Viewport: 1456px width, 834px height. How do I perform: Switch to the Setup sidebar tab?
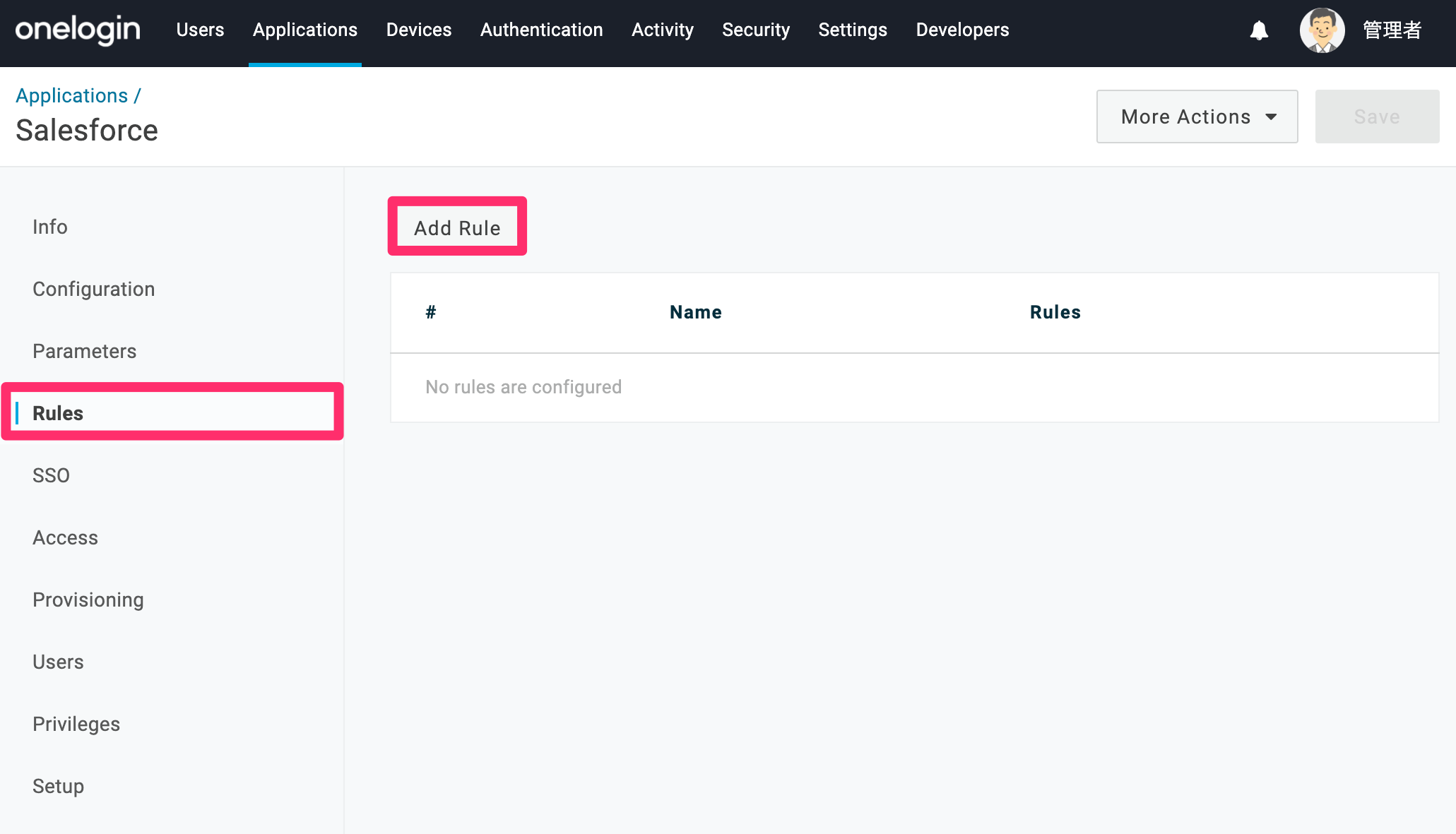pyautogui.click(x=59, y=786)
